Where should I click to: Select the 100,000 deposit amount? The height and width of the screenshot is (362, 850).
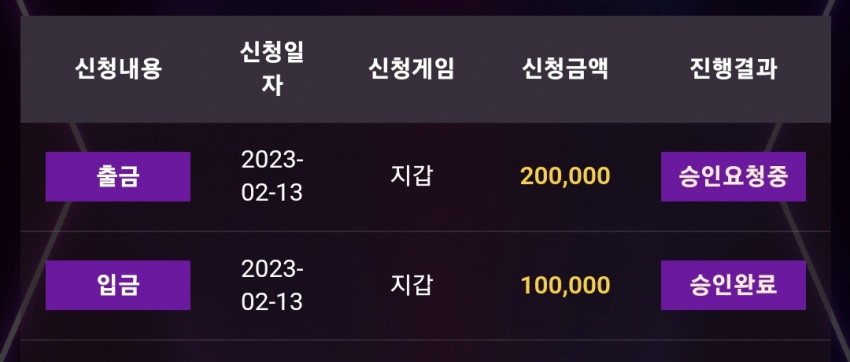point(565,285)
